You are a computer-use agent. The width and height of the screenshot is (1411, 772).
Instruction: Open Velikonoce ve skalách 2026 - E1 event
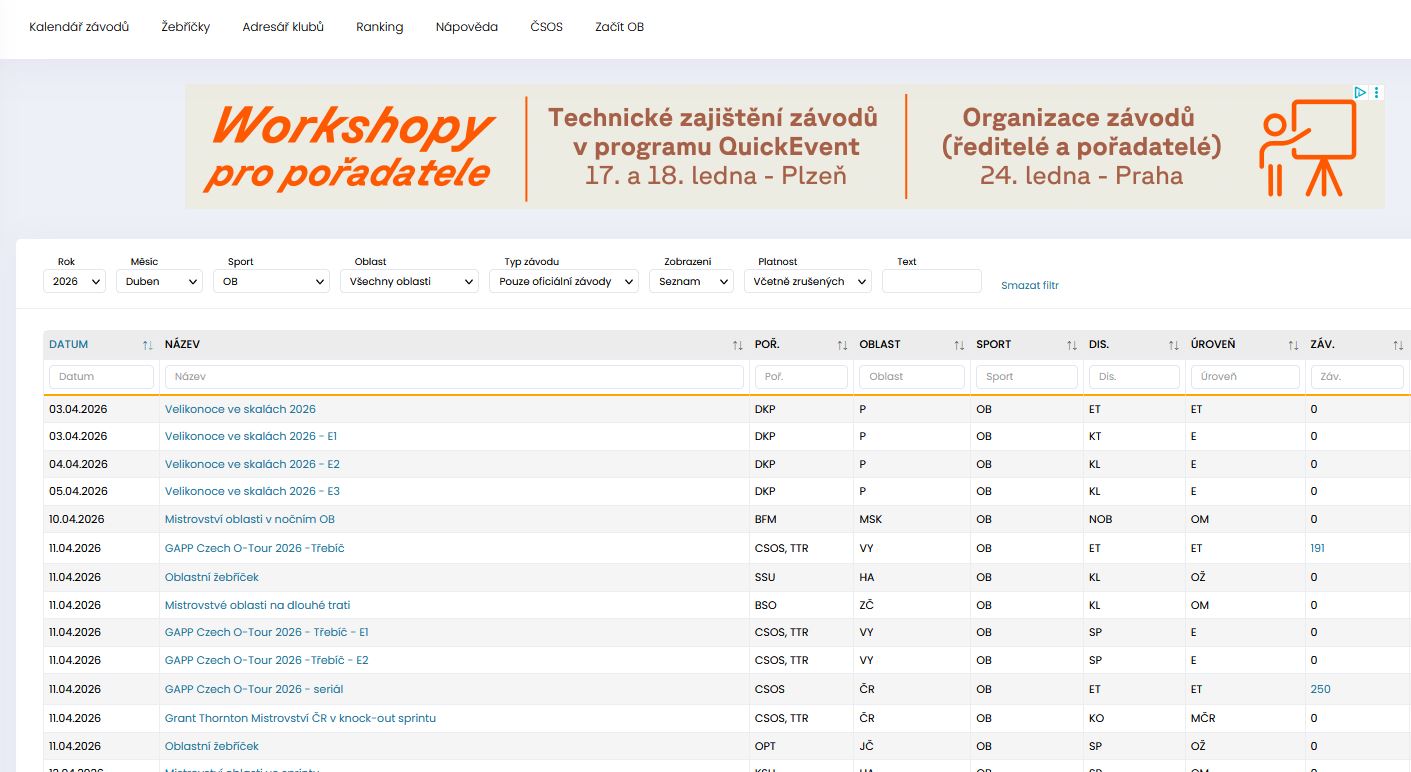tap(250, 437)
